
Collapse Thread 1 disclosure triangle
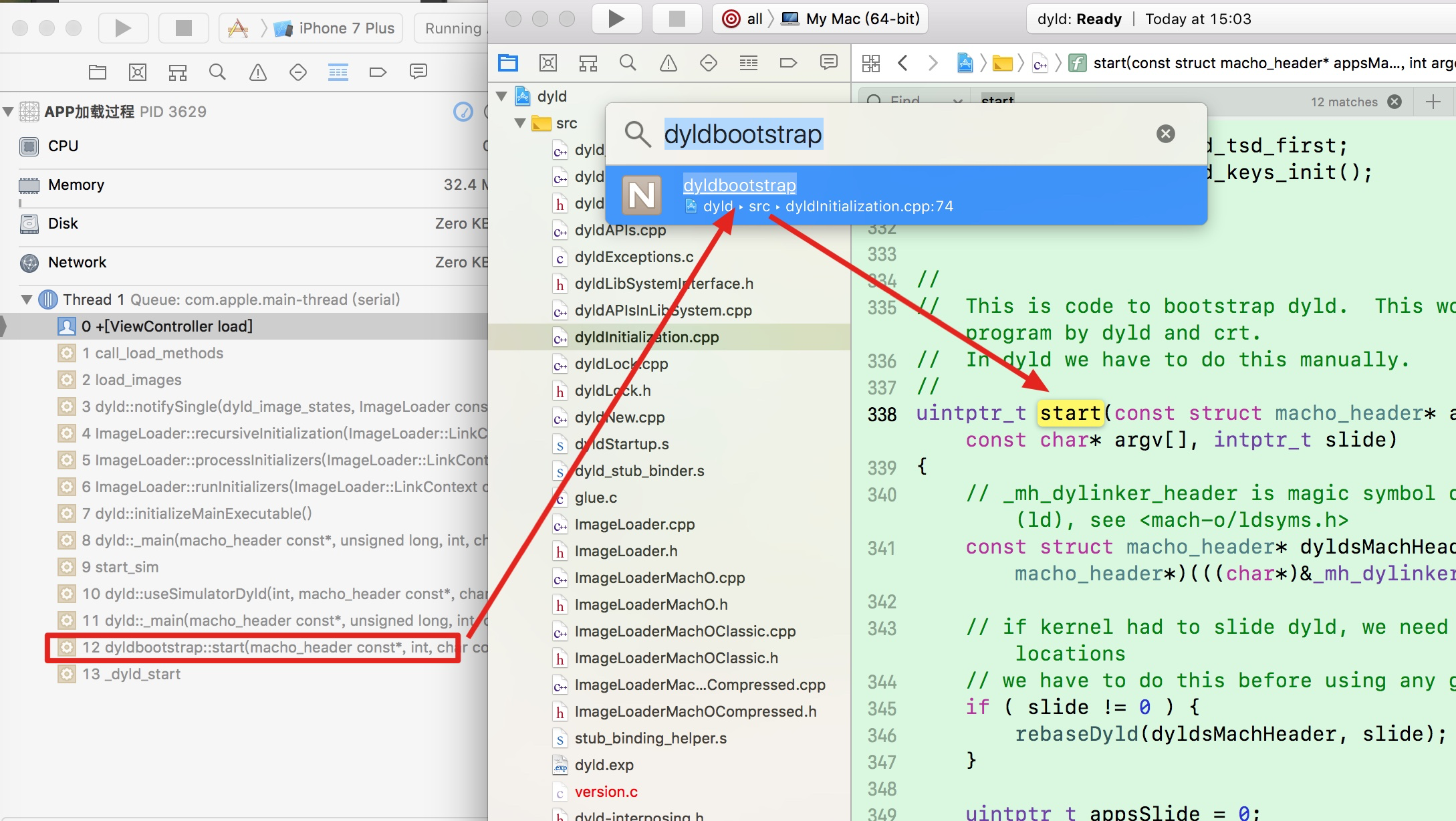27,300
